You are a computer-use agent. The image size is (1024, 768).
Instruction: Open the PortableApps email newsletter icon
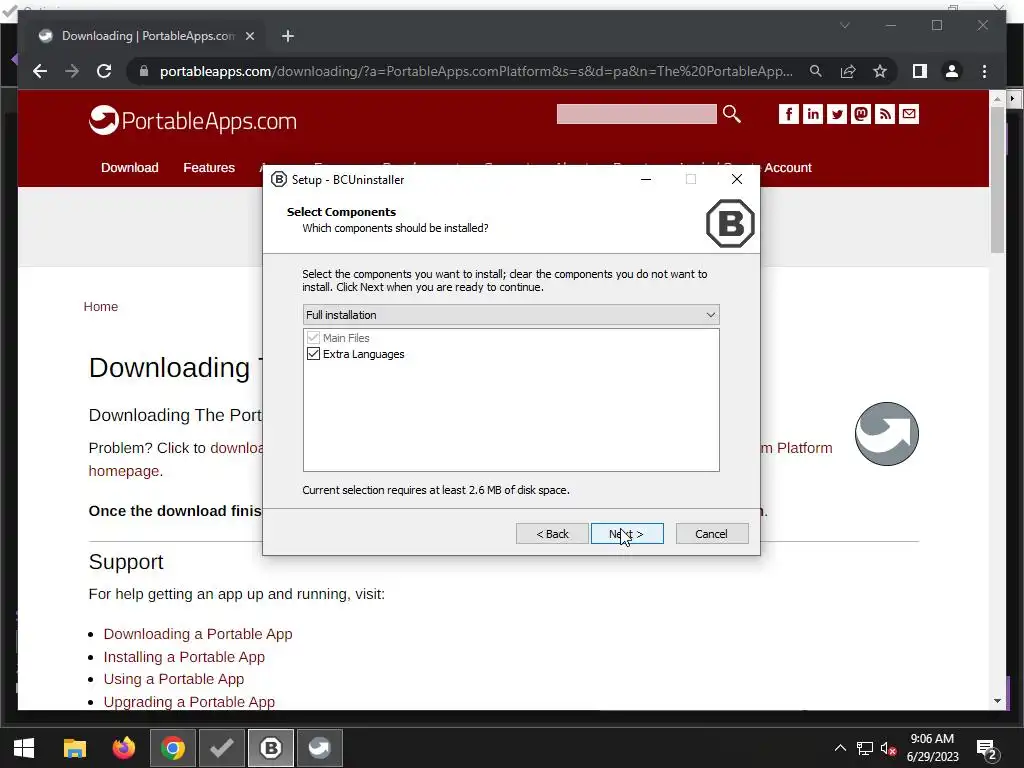point(909,114)
